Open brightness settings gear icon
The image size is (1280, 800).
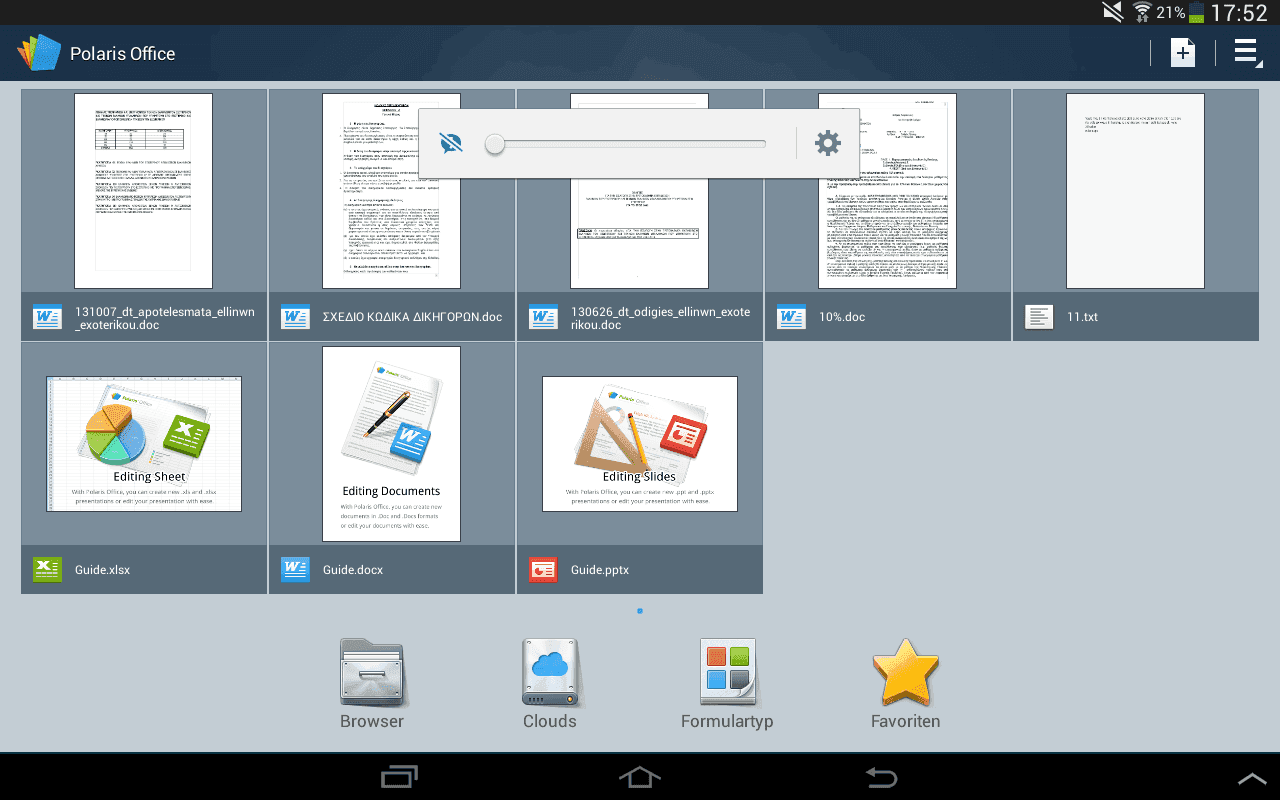828,143
